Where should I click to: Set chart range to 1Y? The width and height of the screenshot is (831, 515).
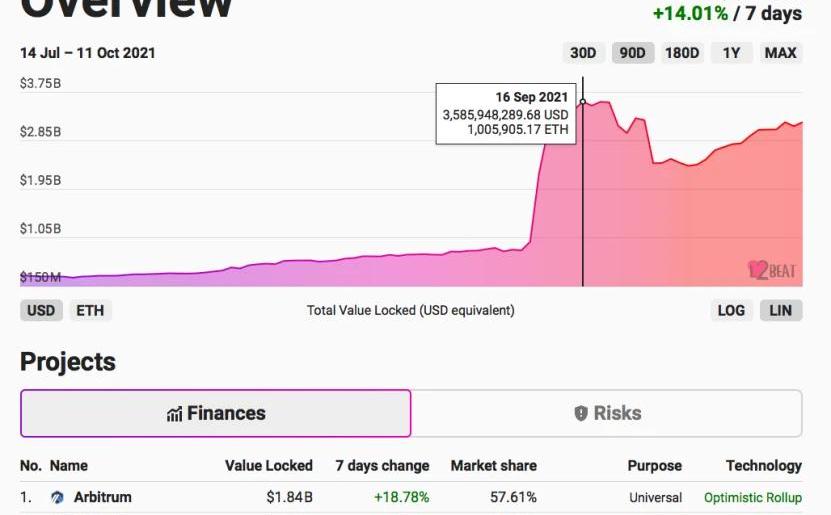tap(731, 53)
